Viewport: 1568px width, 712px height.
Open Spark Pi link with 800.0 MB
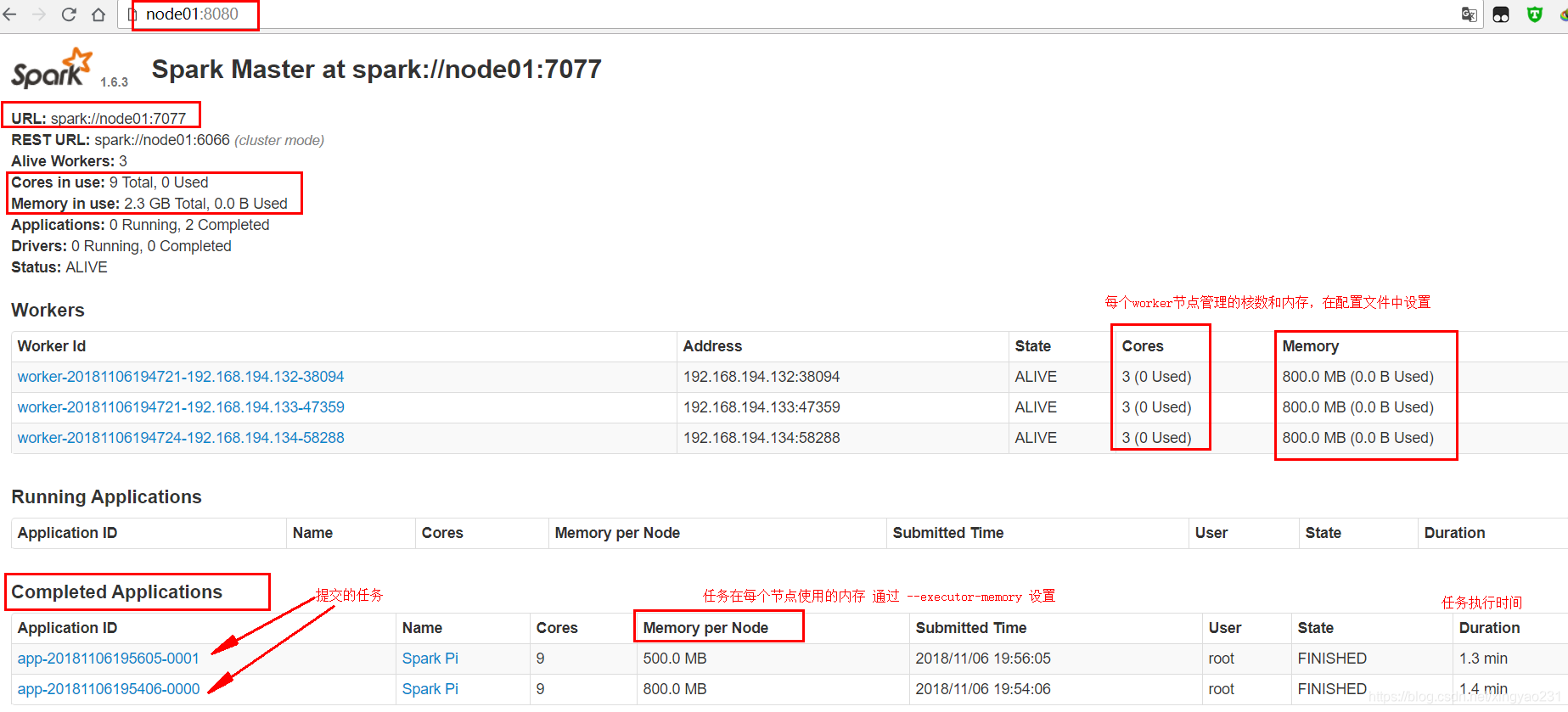click(x=430, y=689)
